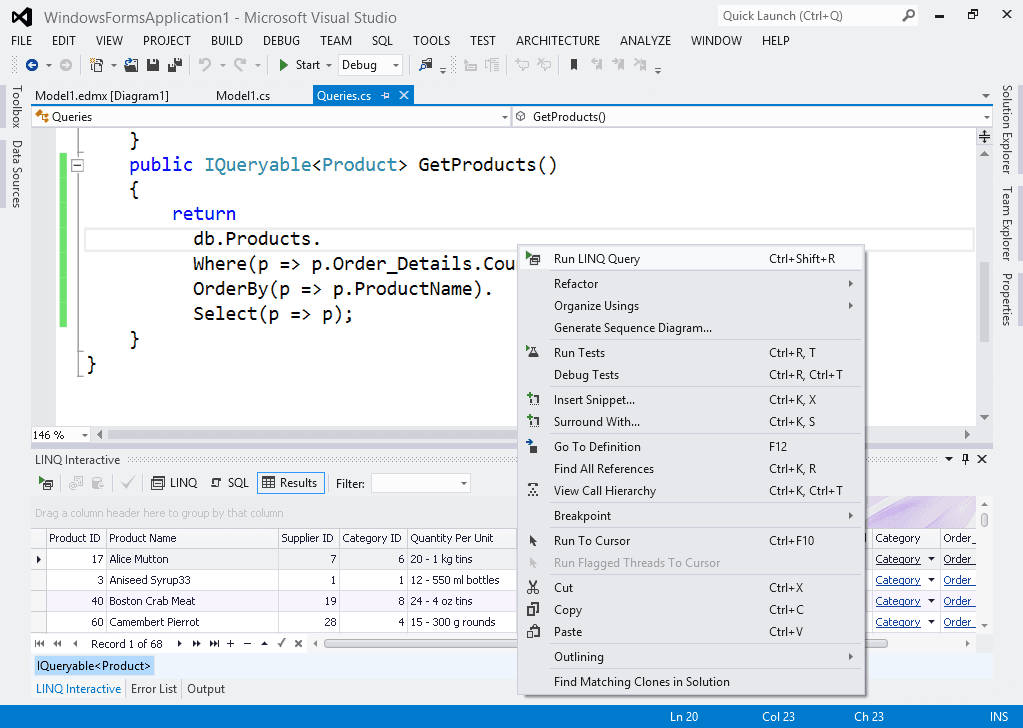Viewport: 1023px width, 728px height.
Task: Click the Category link in Camembert Pierrot row
Action: tap(898, 622)
